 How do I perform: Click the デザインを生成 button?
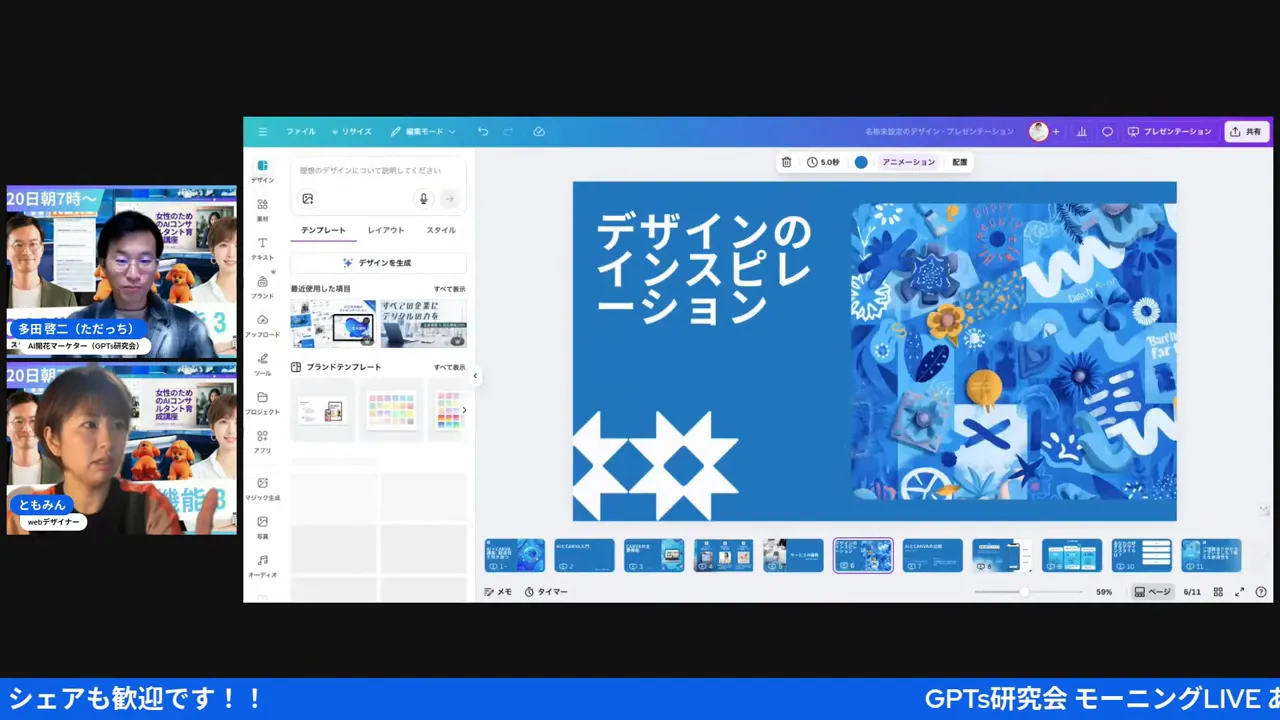(377, 262)
